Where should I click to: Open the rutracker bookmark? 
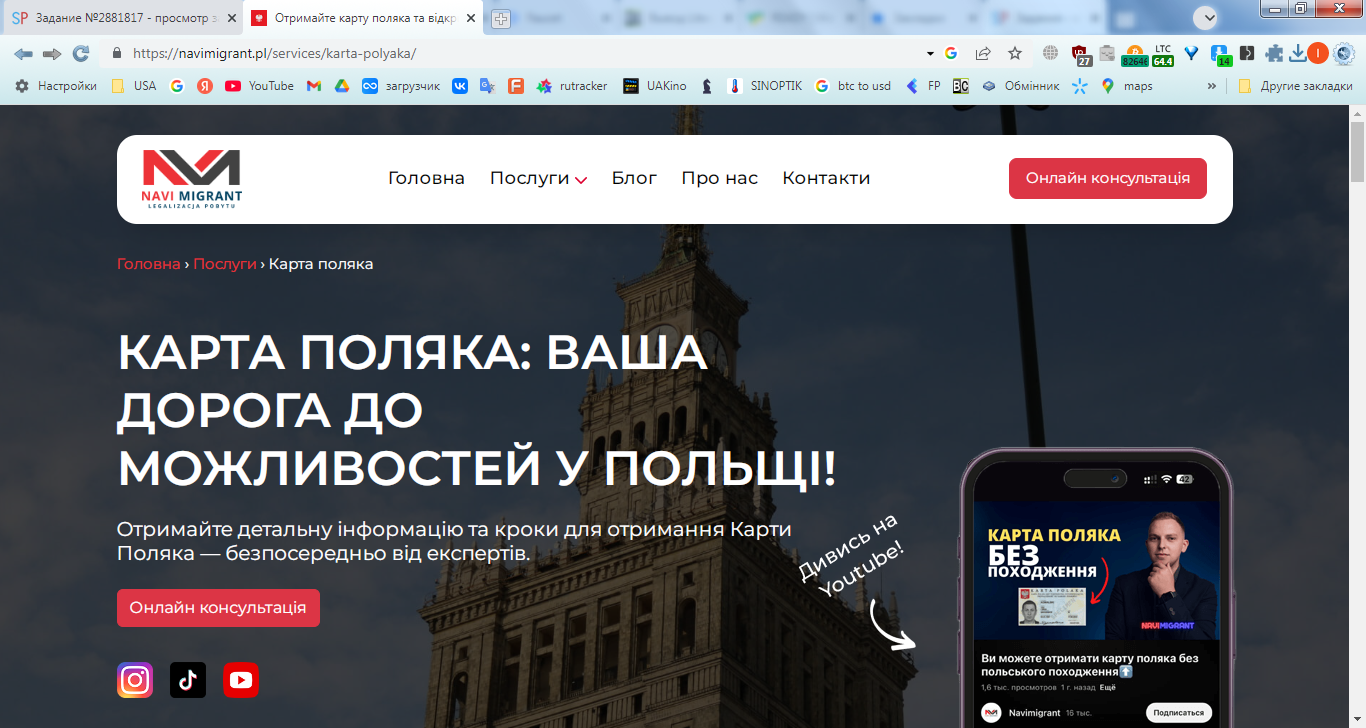coord(572,86)
